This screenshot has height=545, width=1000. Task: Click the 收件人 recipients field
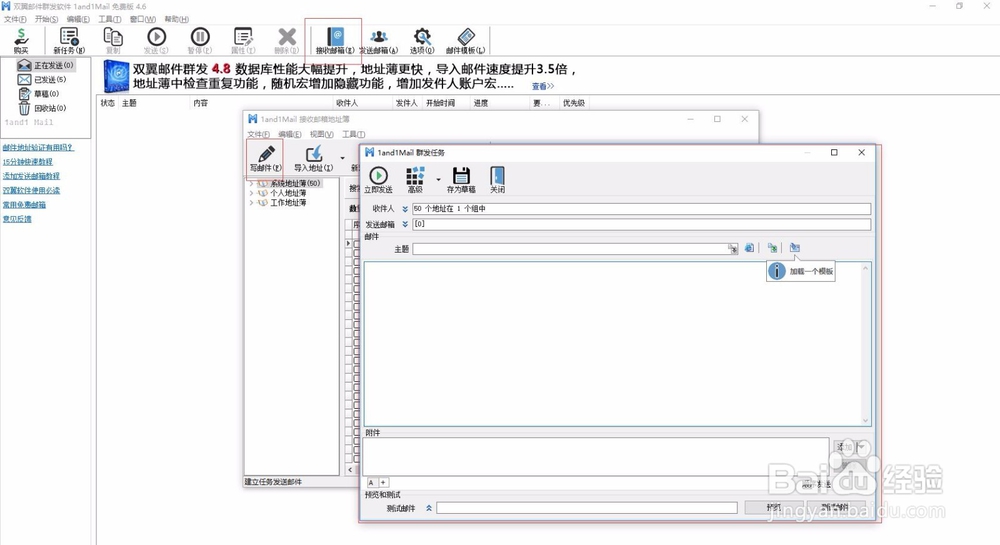point(641,208)
